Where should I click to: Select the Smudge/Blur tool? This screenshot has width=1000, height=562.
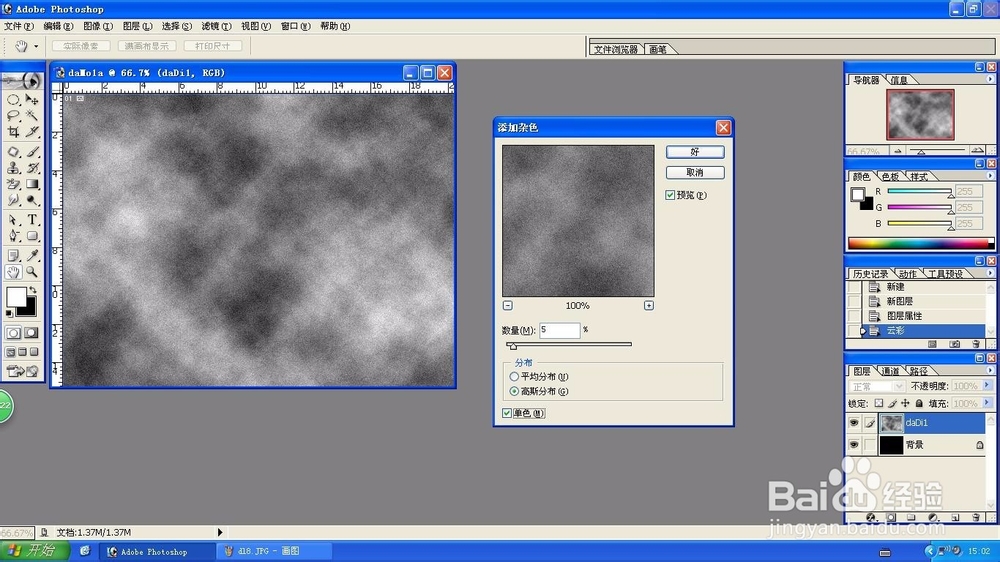tap(13, 200)
